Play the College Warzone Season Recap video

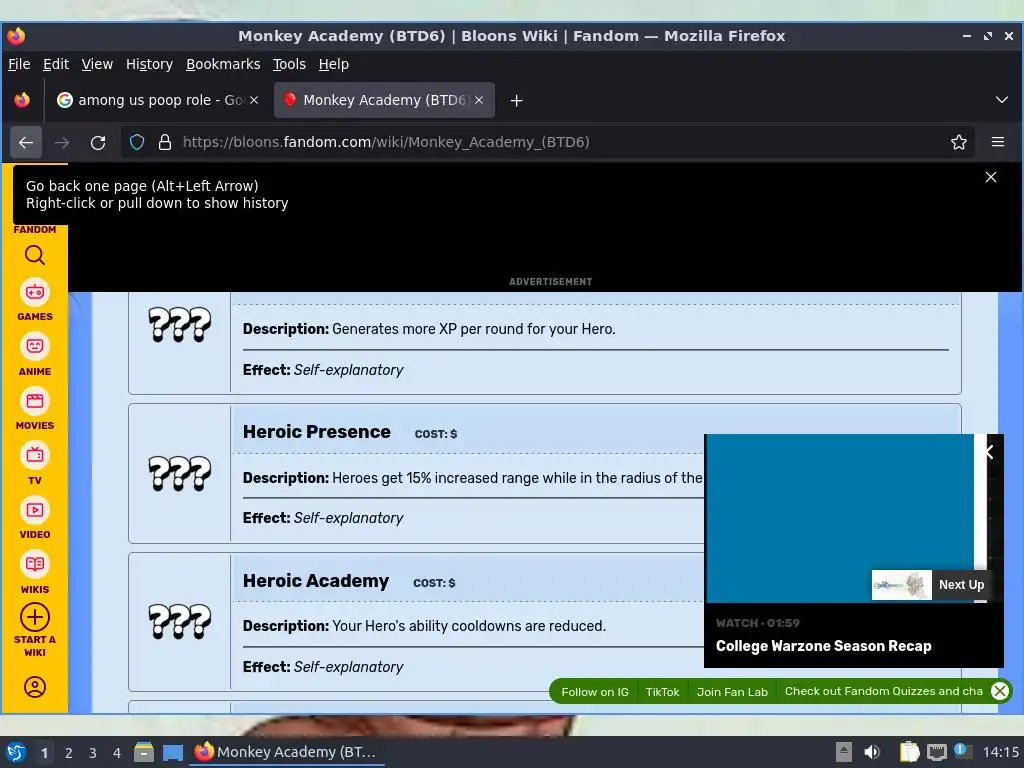(x=840, y=519)
